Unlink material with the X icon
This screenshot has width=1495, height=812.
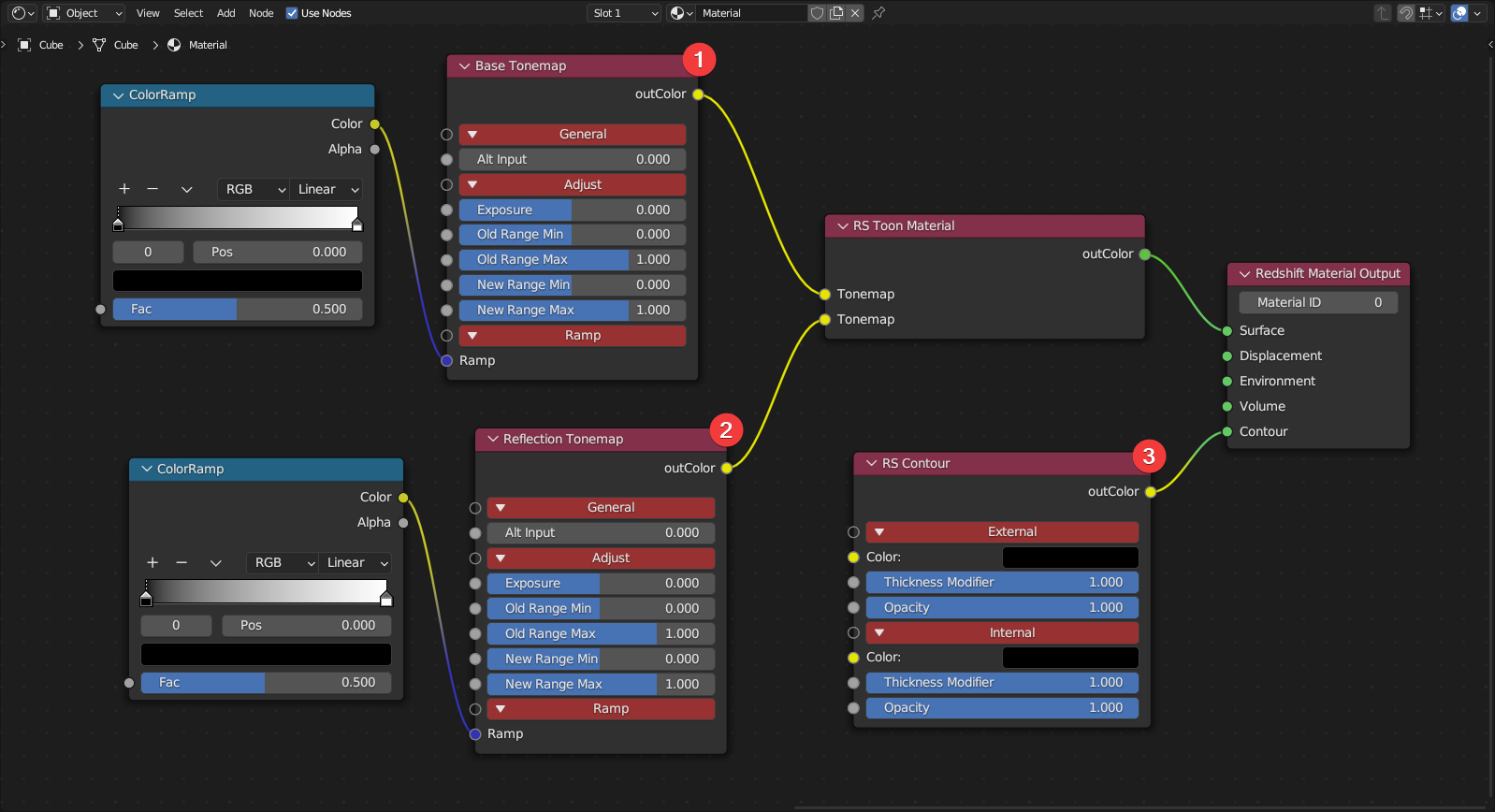click(855, 13)
